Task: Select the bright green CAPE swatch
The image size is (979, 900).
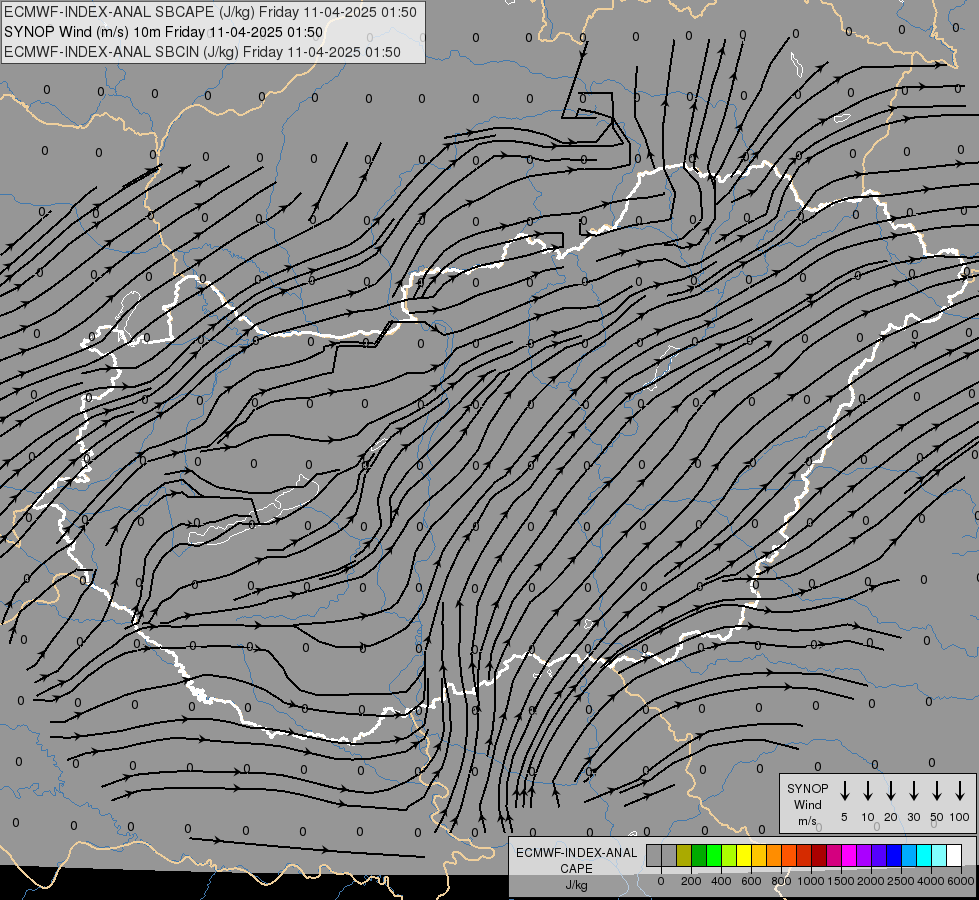Action: (x=714, y=855)
